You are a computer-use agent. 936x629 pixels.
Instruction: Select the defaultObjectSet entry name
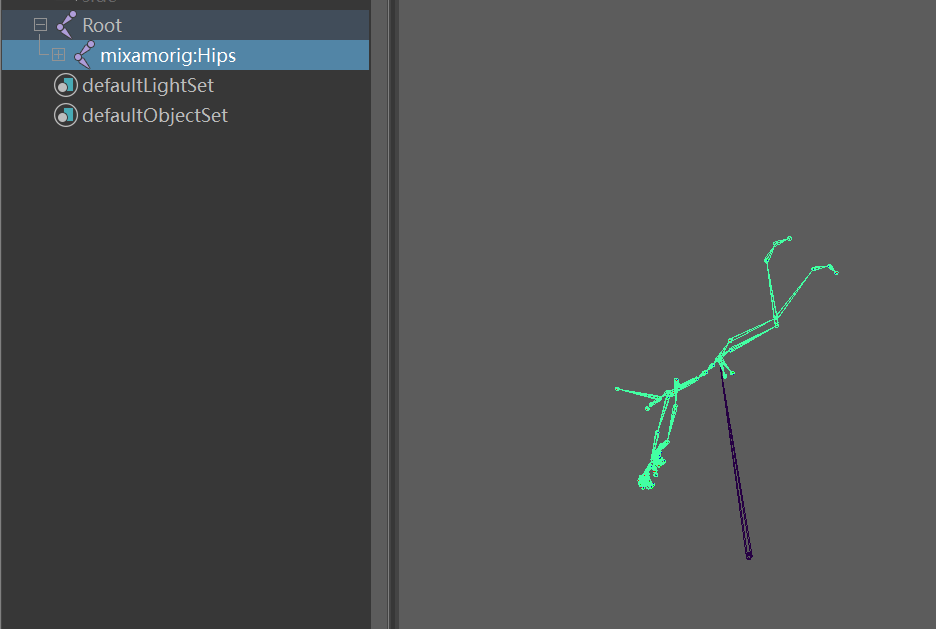155,115
